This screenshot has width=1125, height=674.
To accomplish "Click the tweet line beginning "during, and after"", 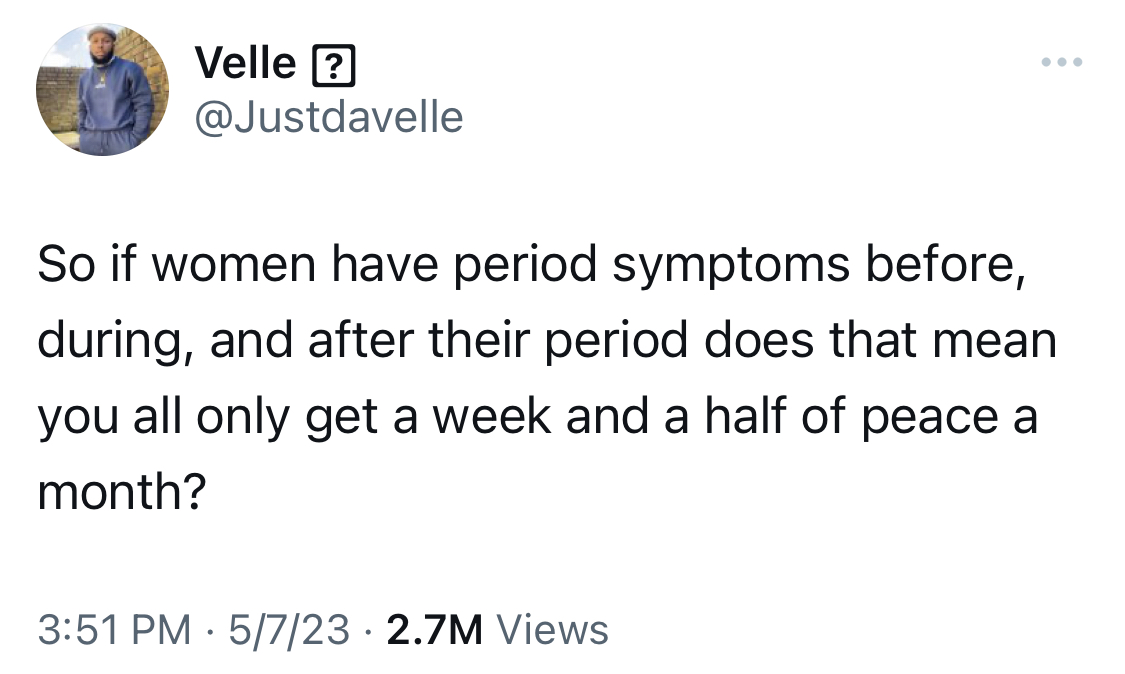I will click(547, 342).
